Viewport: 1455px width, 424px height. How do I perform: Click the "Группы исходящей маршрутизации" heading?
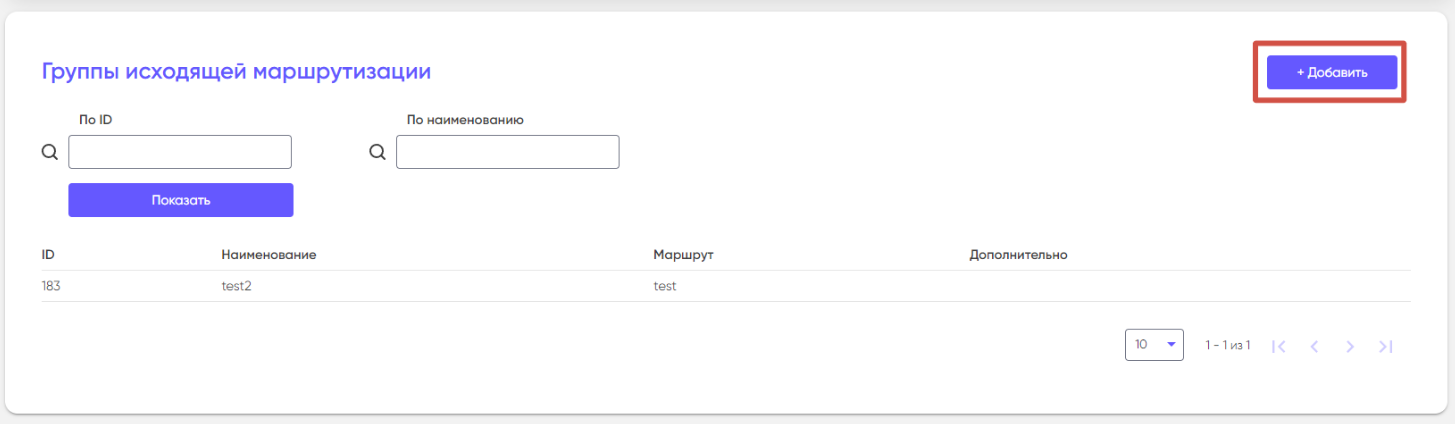pyautogui.click(x=236, y=71)
